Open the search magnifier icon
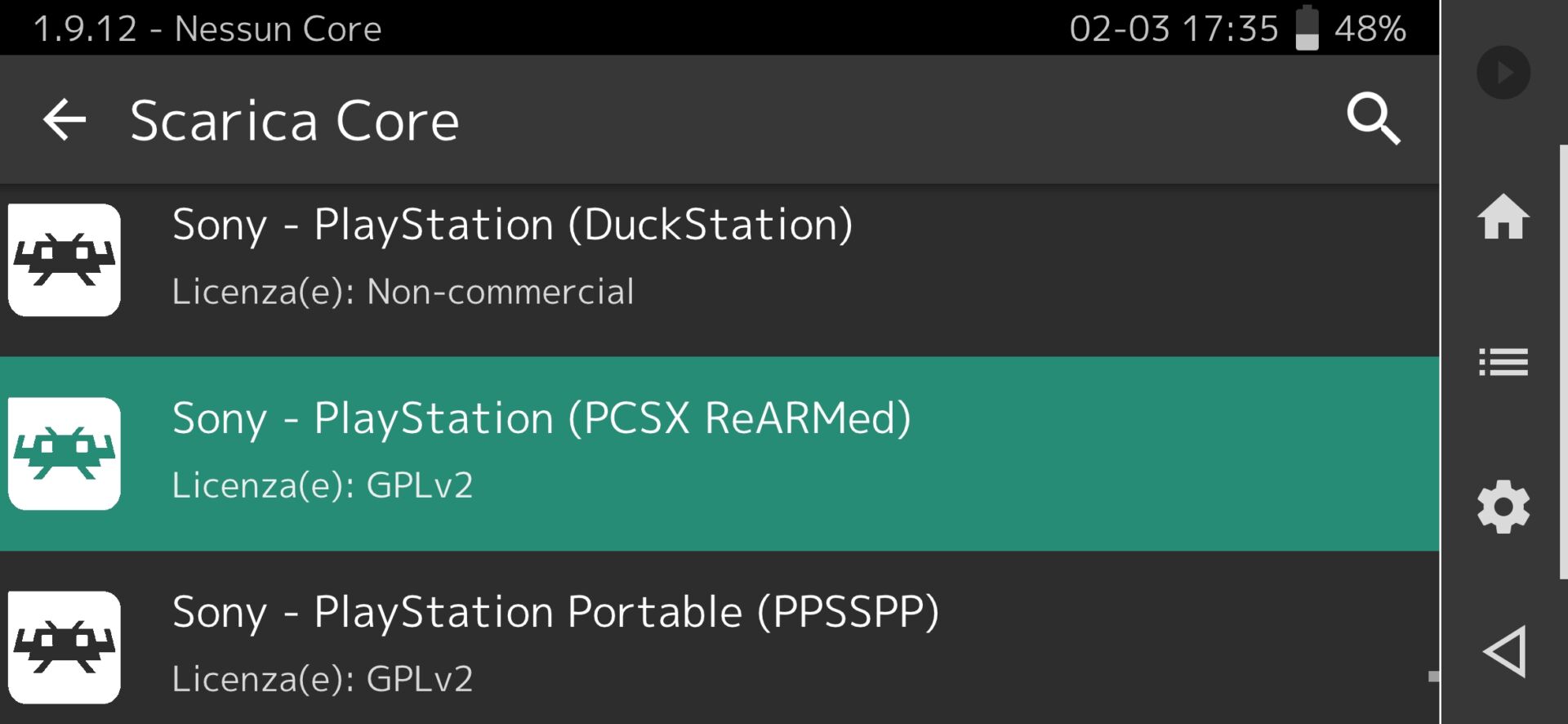Screen dimensions: 1568x724 tap(1373, 119)
